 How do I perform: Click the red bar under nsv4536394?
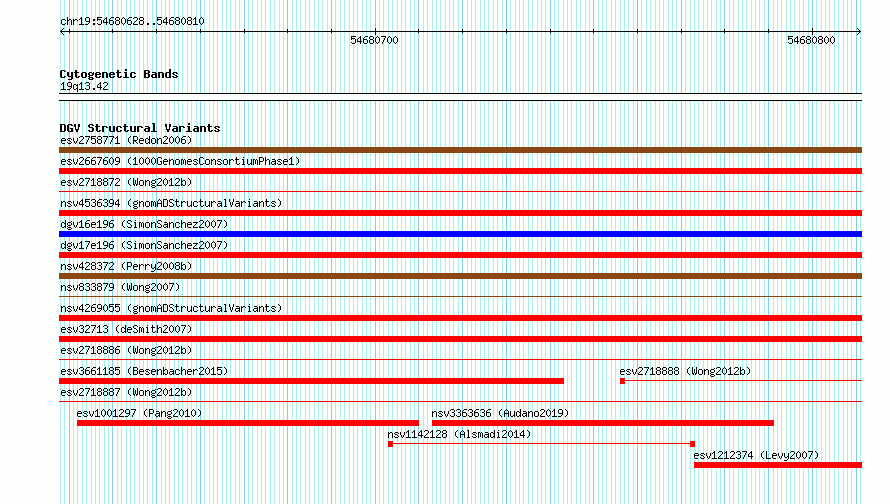pos(460,213)
